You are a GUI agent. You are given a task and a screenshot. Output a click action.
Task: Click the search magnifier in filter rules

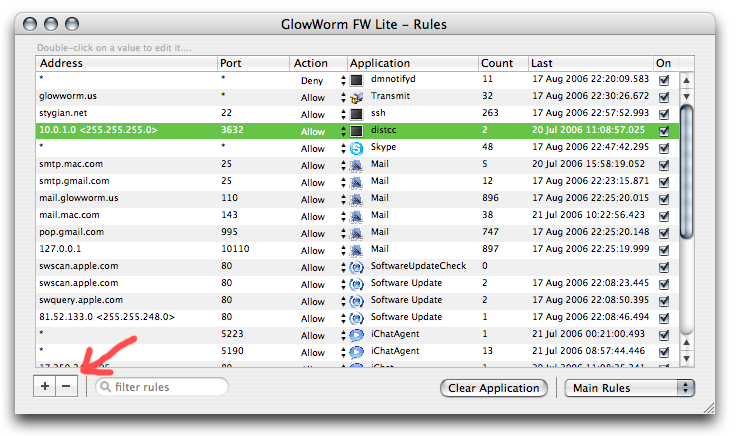(x=106, y=387)
